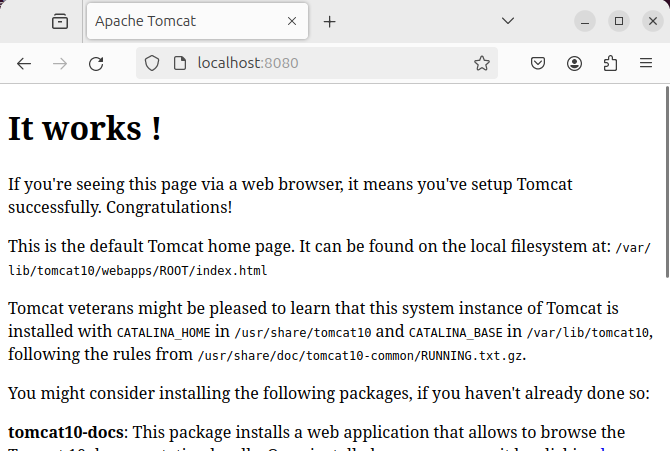This screenshot has height=451, width=670.
Task: Click the bold tomcat10-docs text
Action: point(66,432)
